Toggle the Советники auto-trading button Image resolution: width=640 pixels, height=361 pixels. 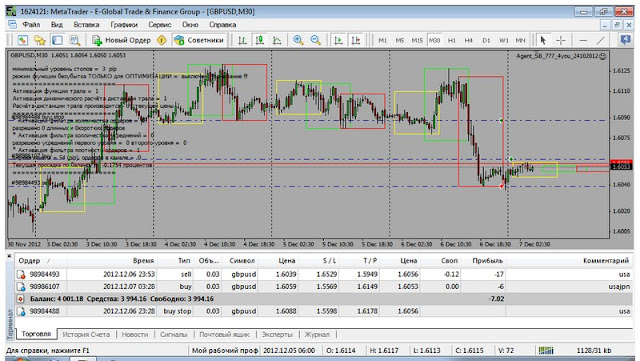point(199,40)
